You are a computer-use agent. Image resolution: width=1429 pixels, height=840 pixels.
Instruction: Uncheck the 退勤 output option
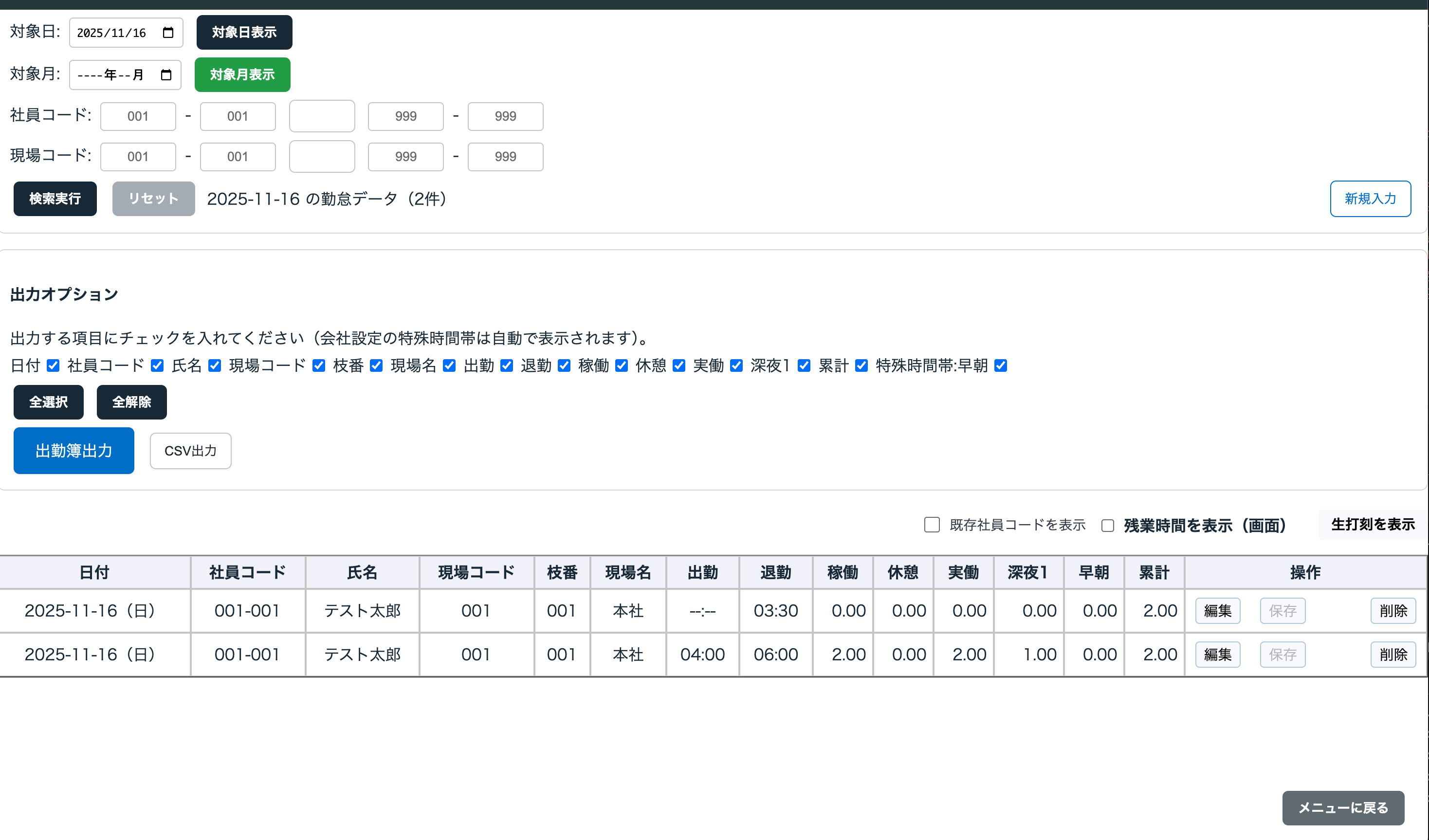(564, 366)
